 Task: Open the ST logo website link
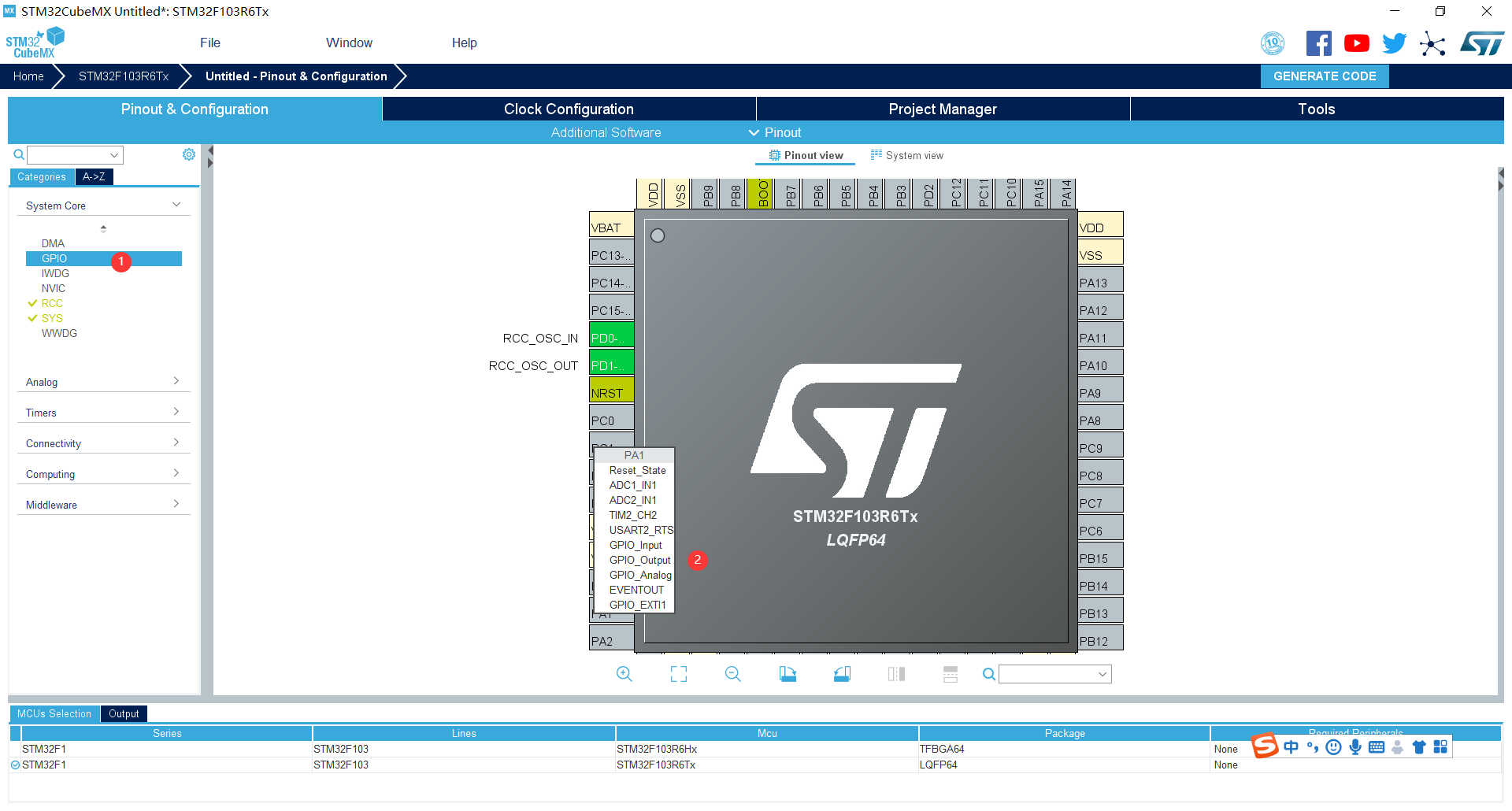point(1482,43)
